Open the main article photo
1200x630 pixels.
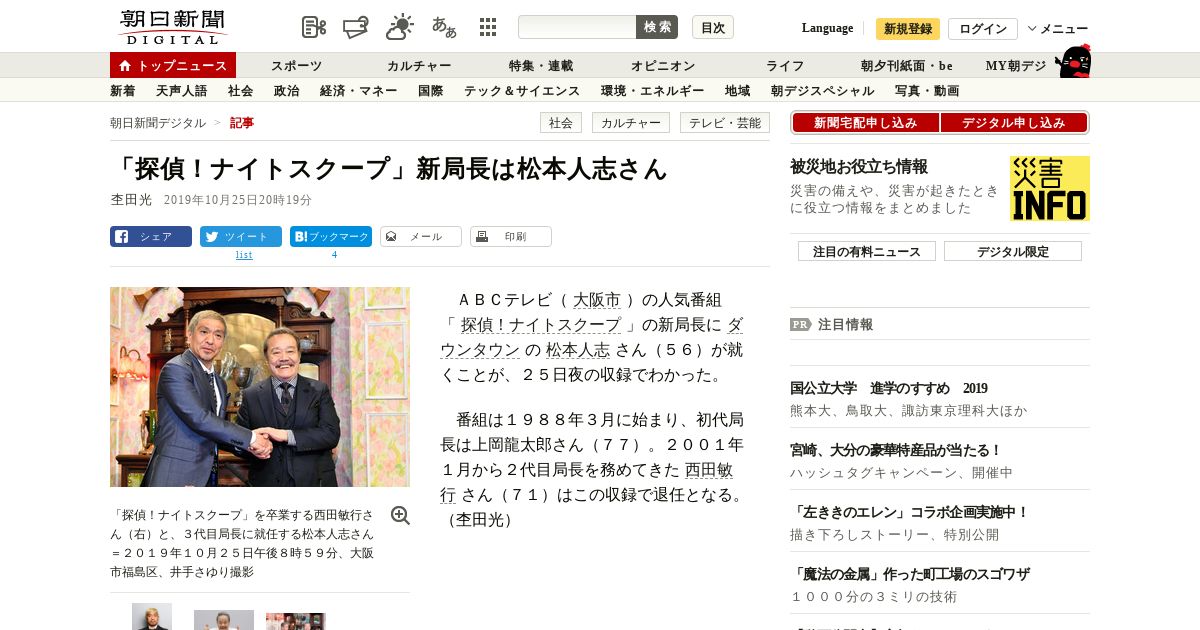point(260,387)
